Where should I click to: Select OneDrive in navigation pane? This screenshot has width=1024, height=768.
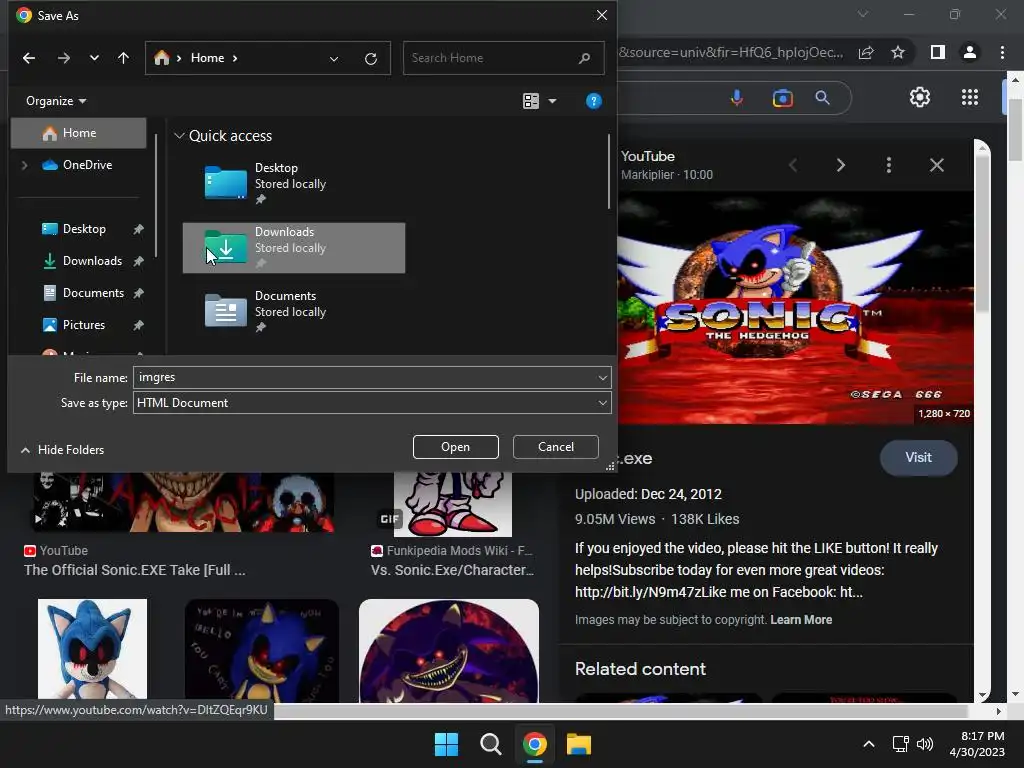tap(77, 165)
